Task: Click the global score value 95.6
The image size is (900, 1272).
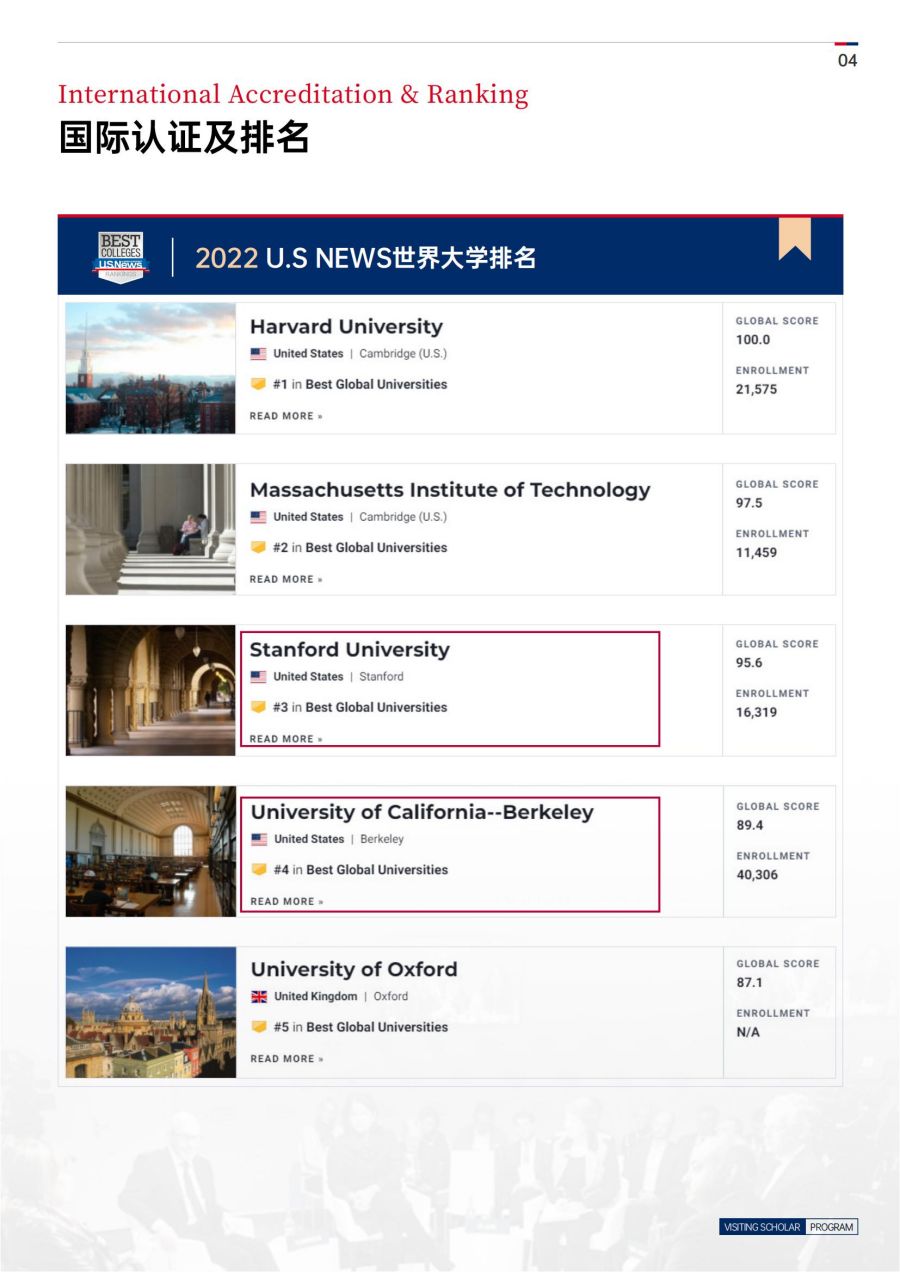Action: (x=749, y=663)
